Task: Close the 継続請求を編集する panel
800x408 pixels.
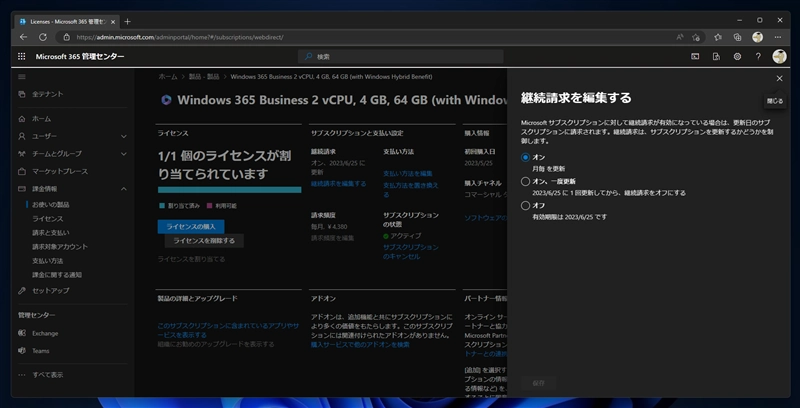Action: [x=779, y=79]
